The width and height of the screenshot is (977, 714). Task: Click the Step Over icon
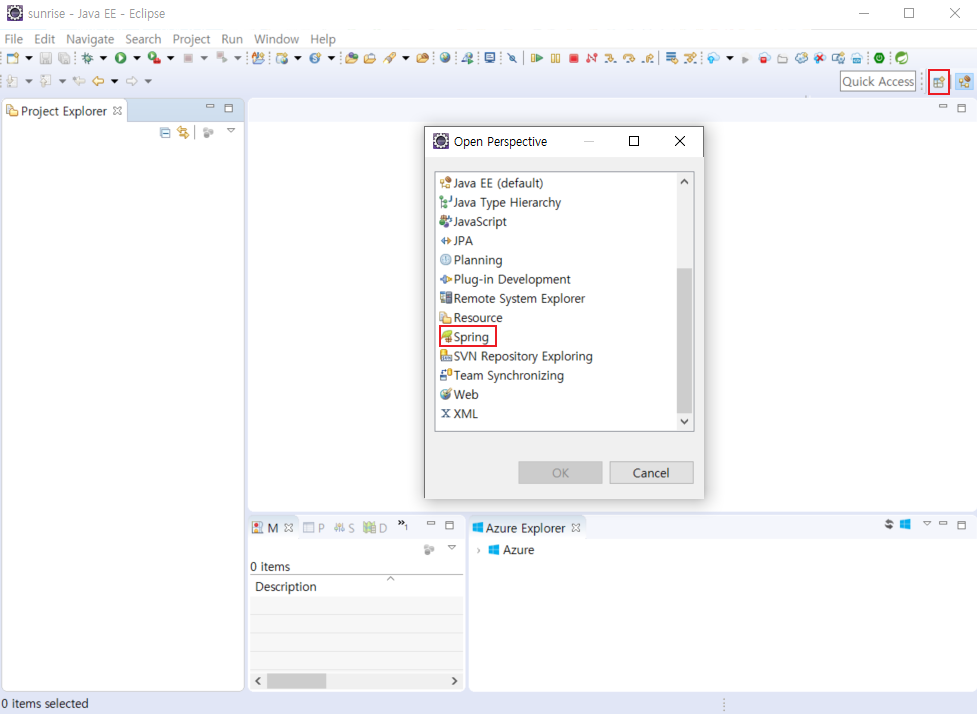click(629, 58)
